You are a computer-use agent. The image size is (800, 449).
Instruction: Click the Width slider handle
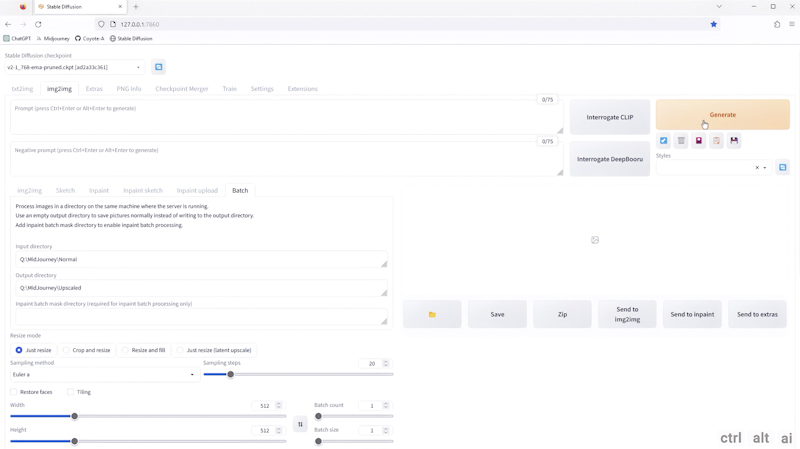coord(74,416)
